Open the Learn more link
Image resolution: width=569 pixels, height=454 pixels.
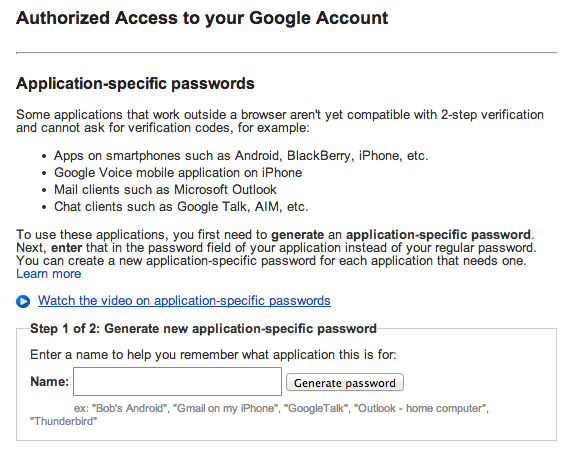pos(49,274)
